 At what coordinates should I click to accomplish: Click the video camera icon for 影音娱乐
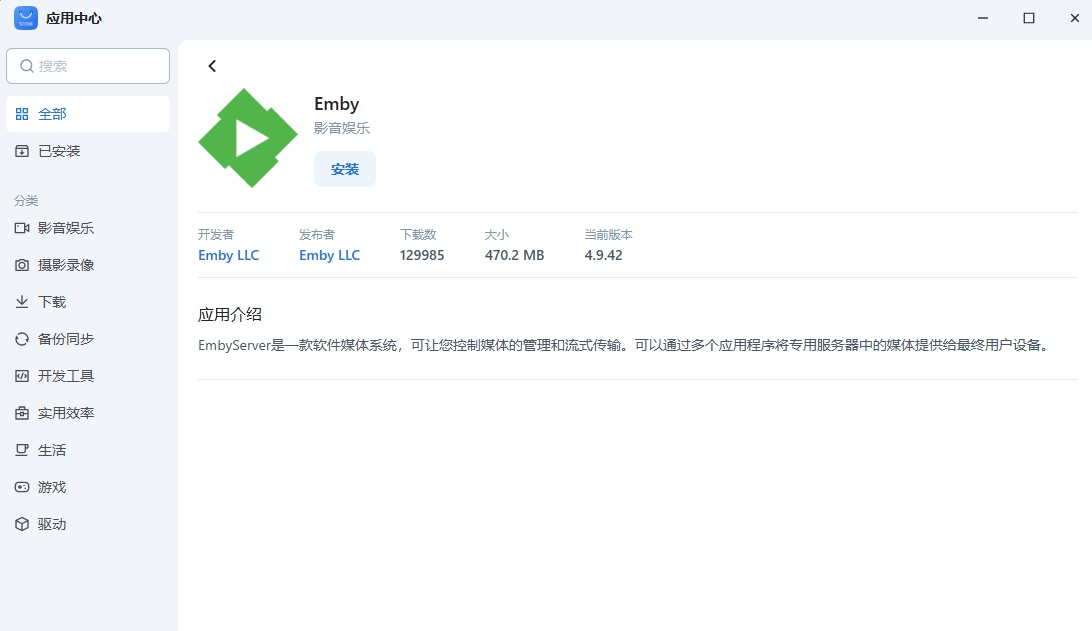tap(22, 228)
